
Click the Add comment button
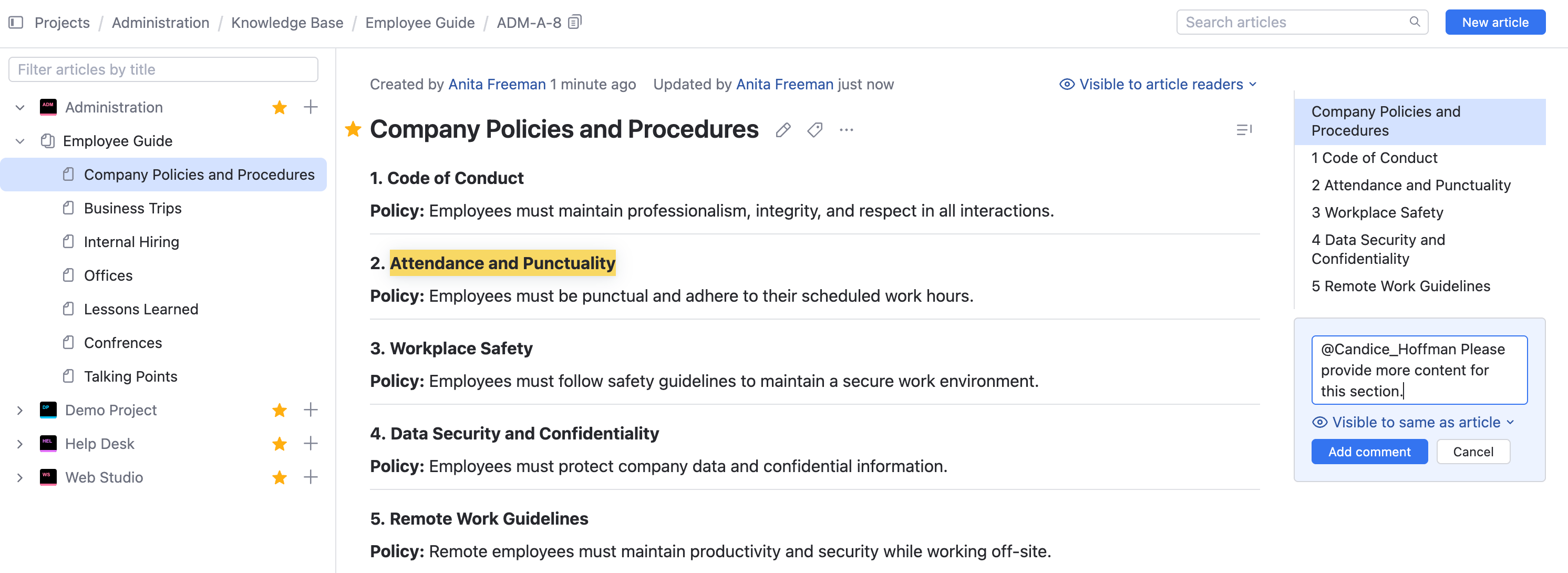click(x=1368, y=452)
